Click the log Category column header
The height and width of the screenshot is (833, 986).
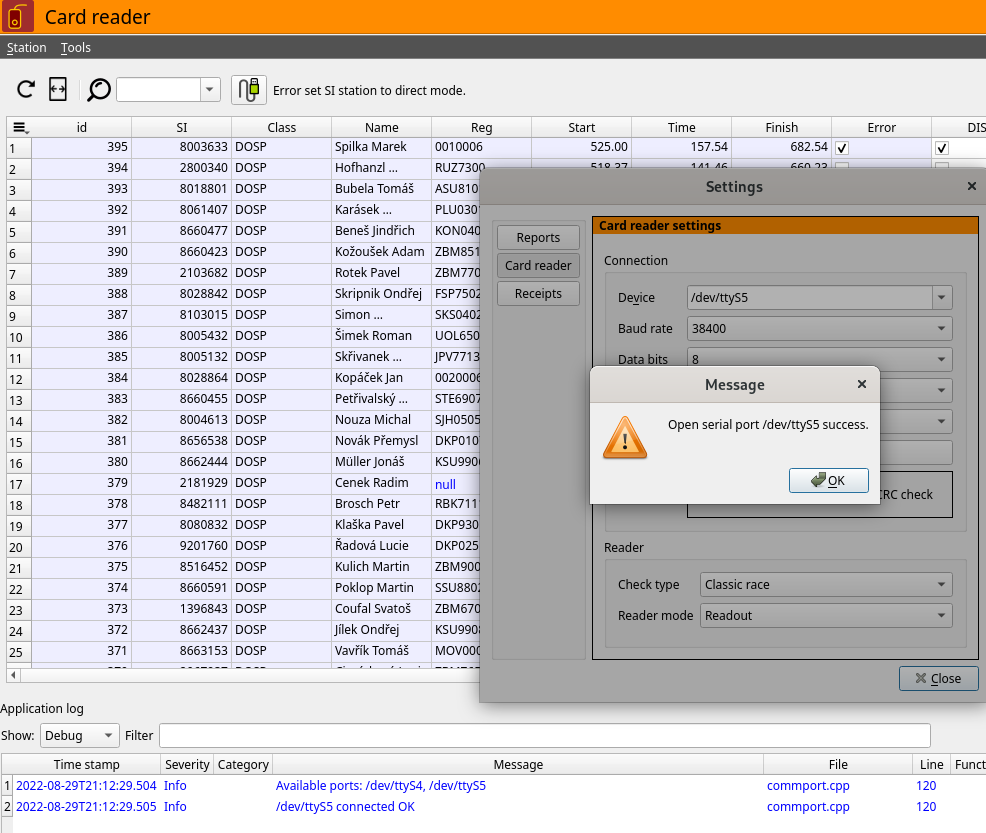243,764
